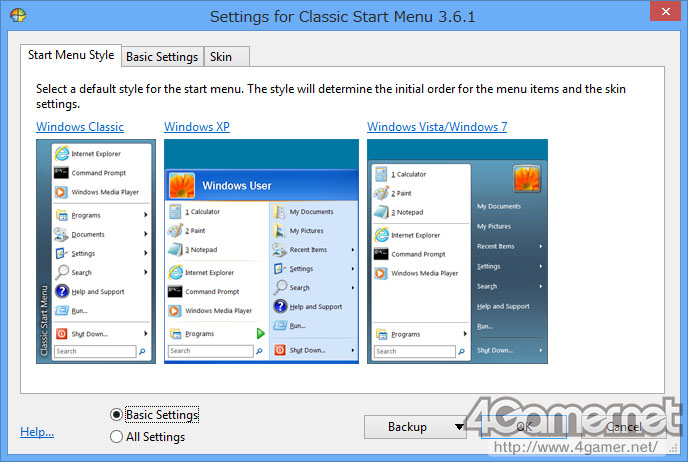Choose the Windows Vista/Windows 7 style link
This screenshot has height=462, width=688.
pos(437,126)
